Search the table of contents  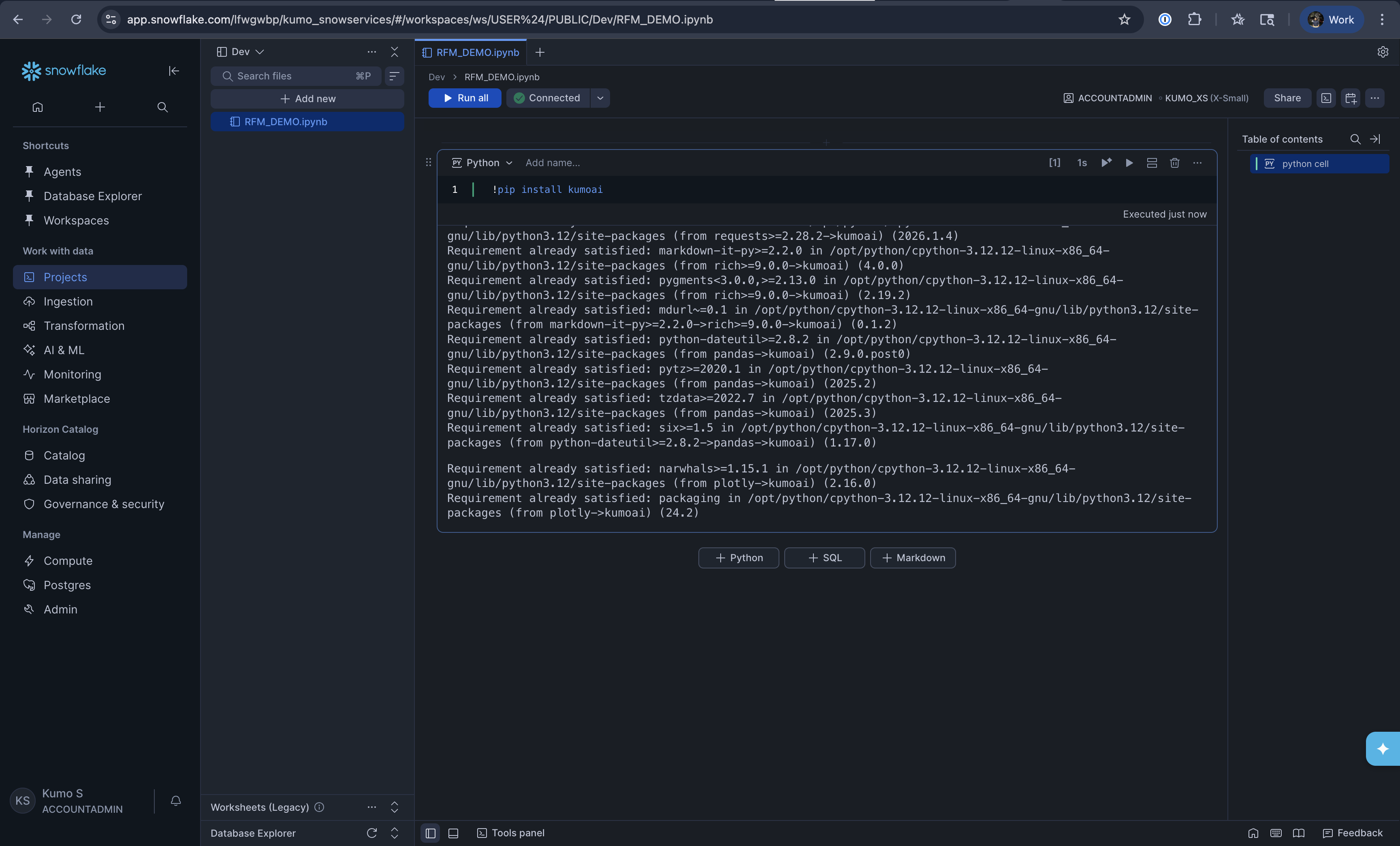1355,139
